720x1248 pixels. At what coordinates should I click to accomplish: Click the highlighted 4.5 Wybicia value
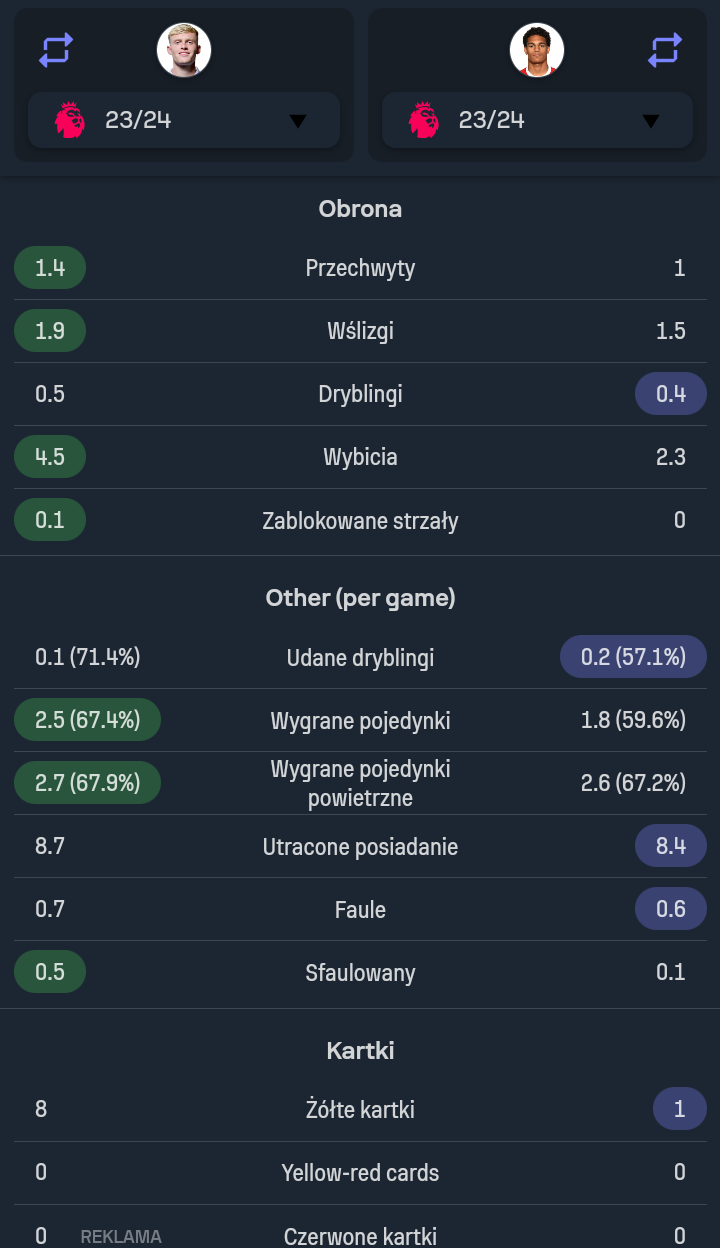[50, 457]
